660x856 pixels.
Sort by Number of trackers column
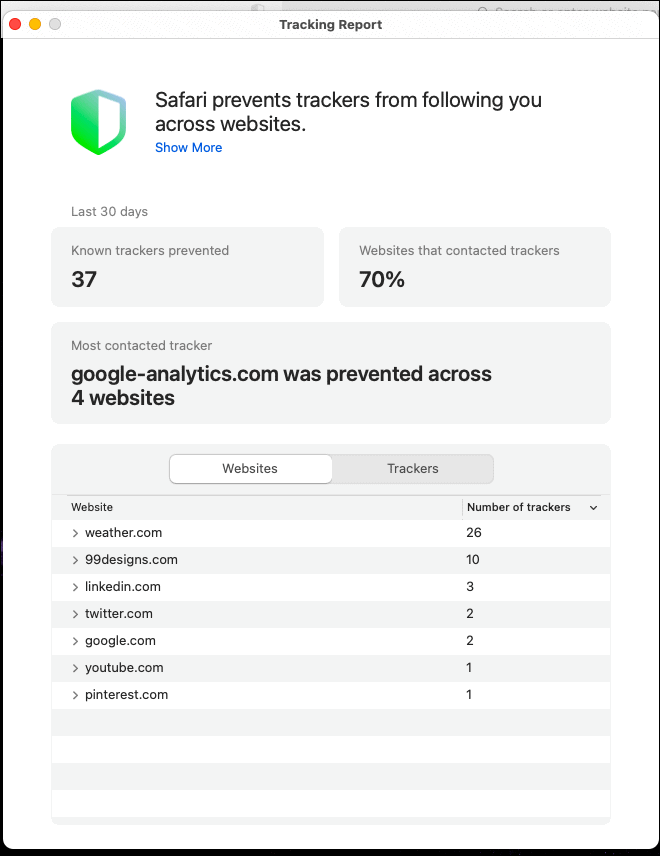point(518,508)
